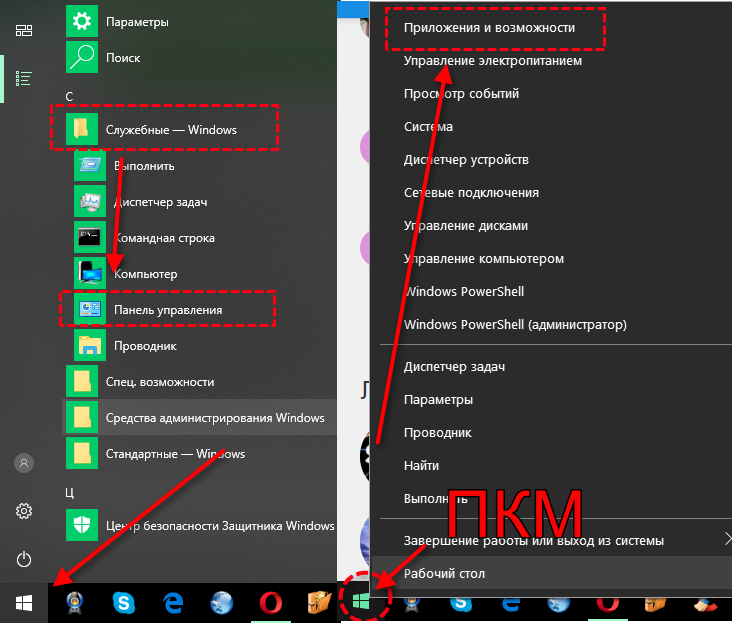Select Приложения и возможности in context menu
The height and width of the screenshot is (623, 732).
click(x=489, y=28)
